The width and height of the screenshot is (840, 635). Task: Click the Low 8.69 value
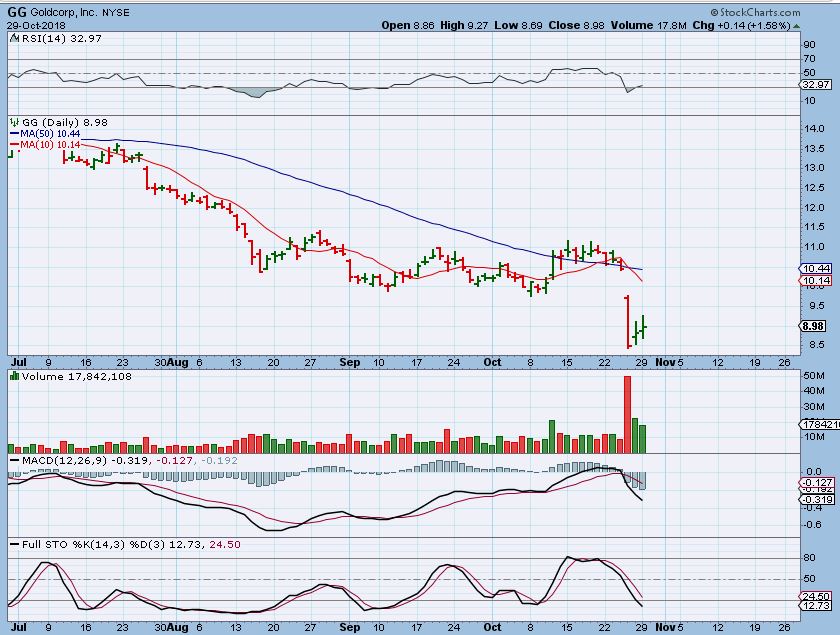(x=518, y=25)
